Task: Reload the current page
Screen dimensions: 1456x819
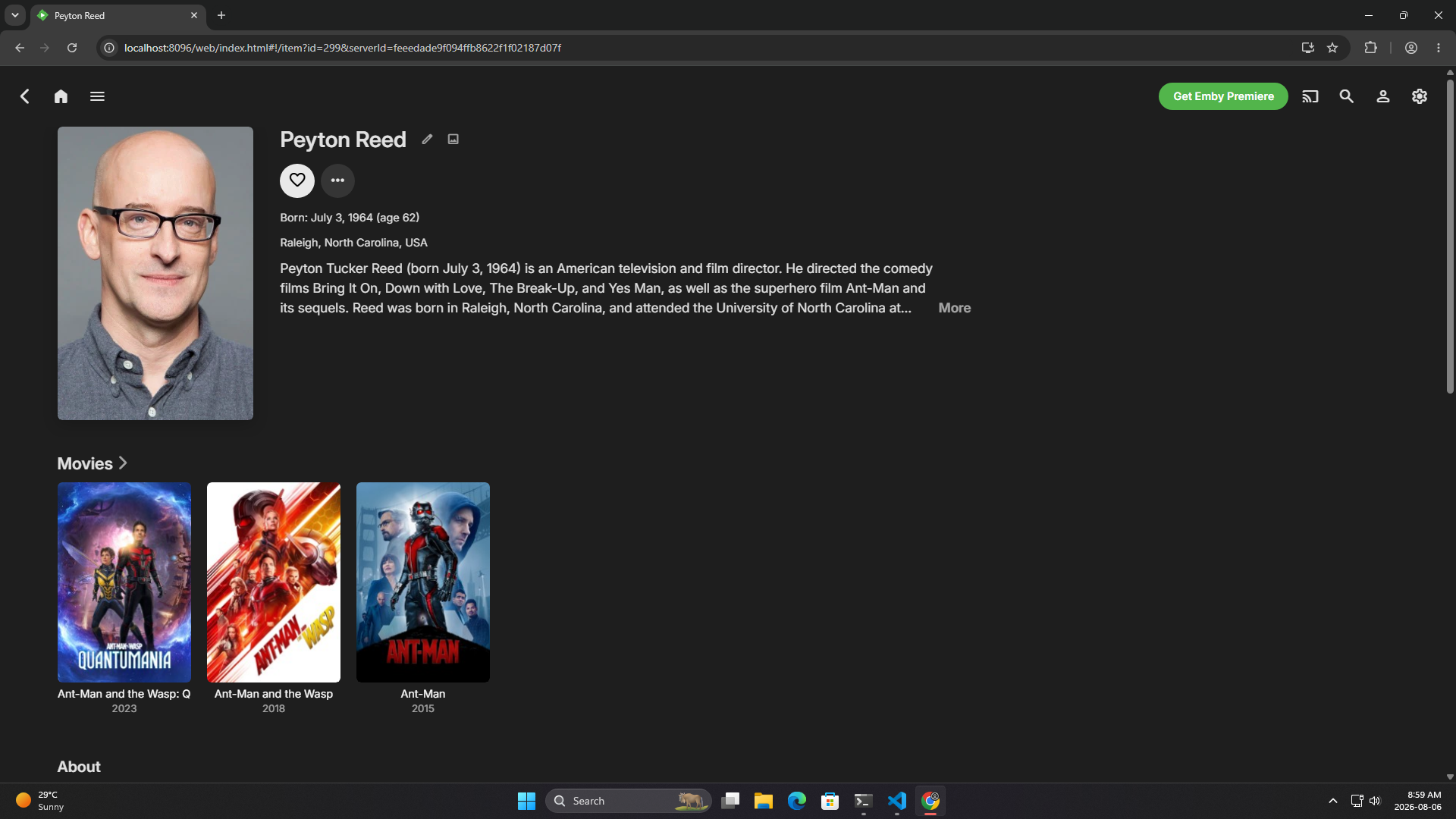Action: 72,48
